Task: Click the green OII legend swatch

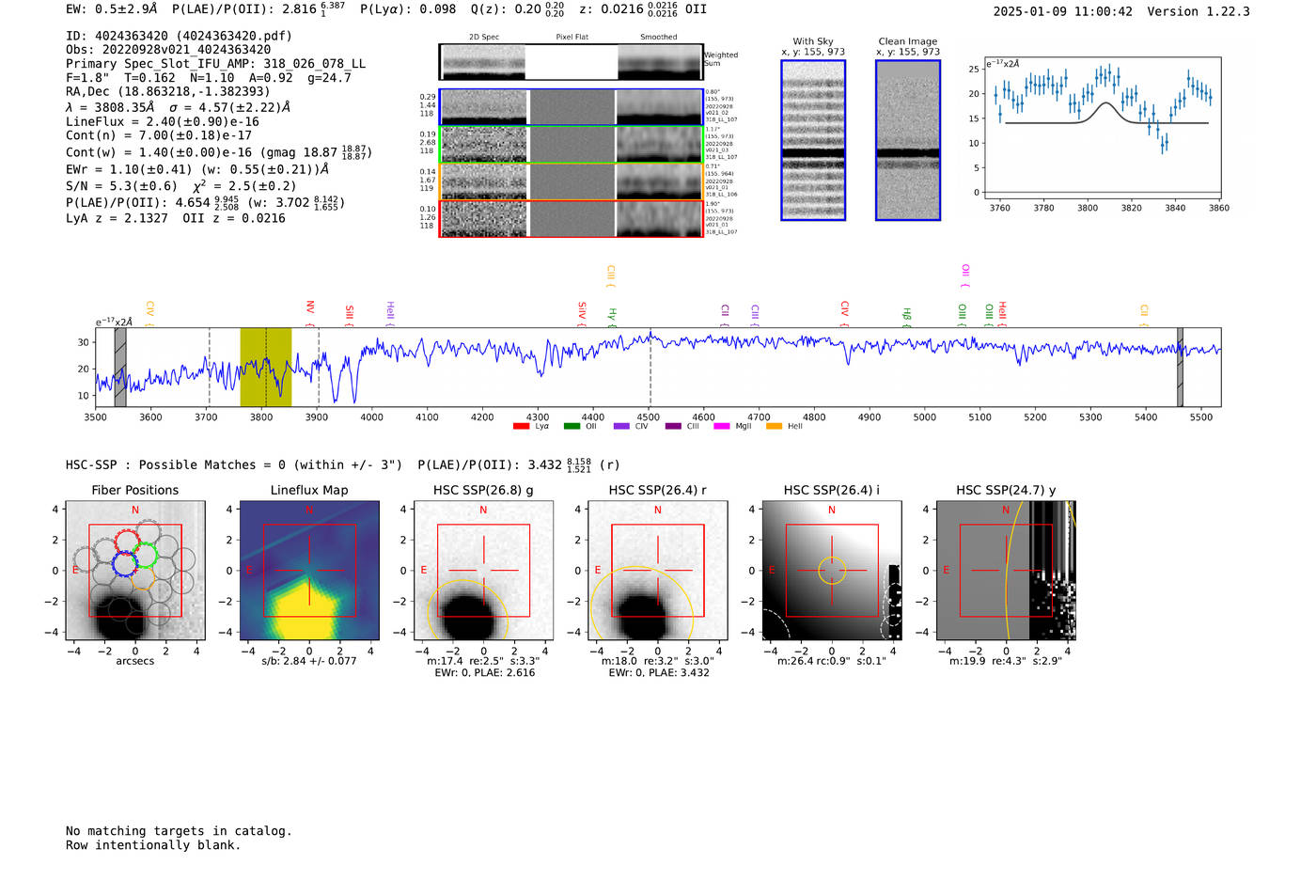Action: click(x=572, y=427)
